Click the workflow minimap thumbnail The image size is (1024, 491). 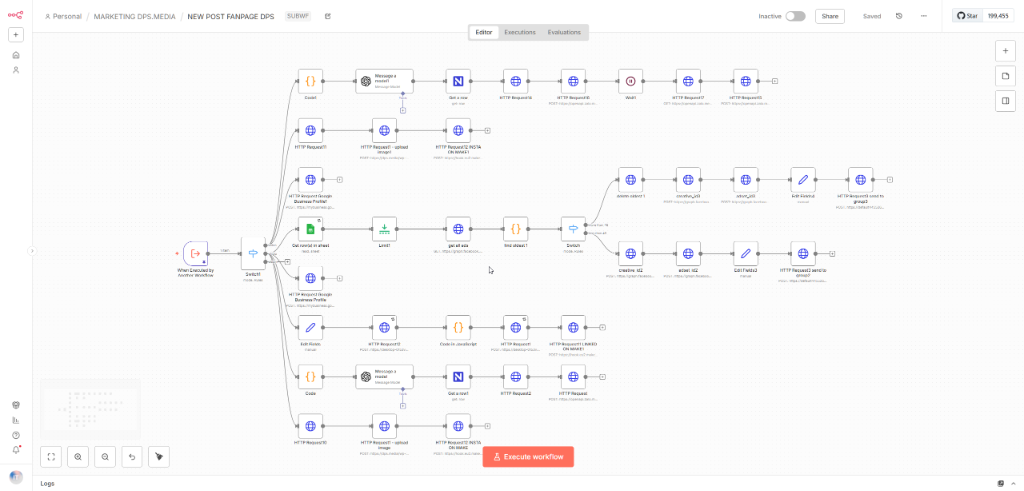pyautogui.click(x=90, y=409)
